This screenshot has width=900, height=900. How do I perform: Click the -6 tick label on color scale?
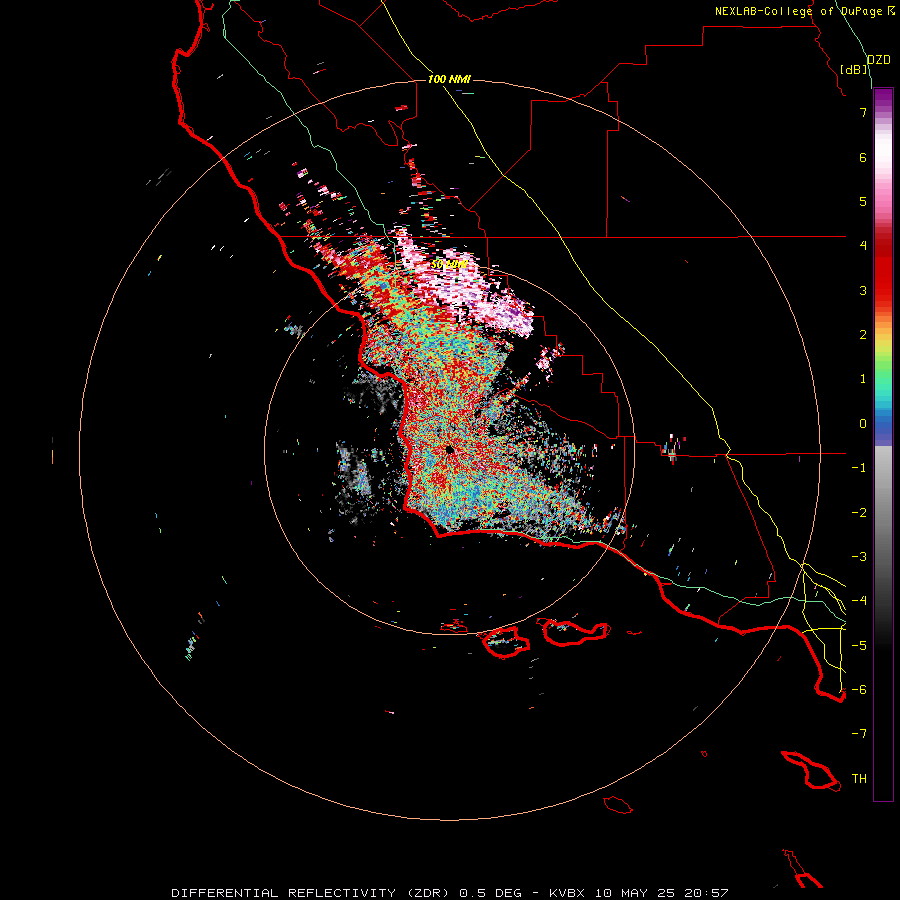(859, 690)
